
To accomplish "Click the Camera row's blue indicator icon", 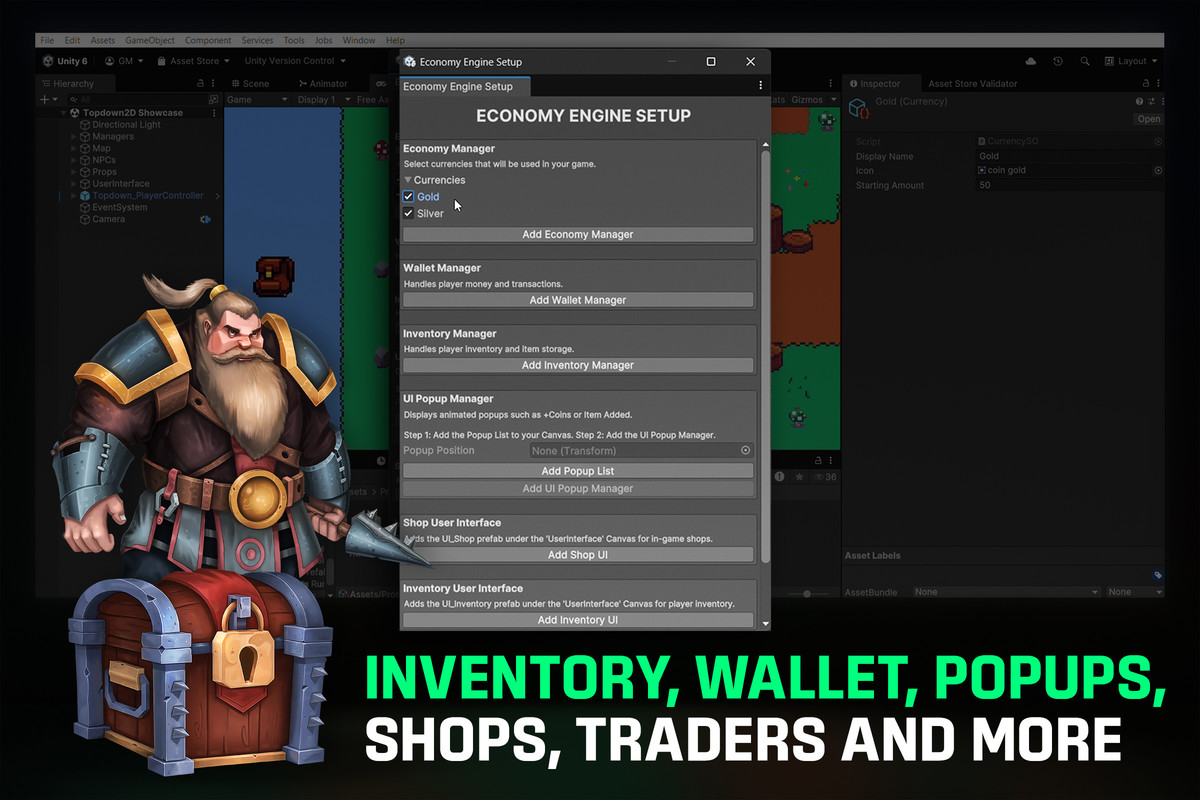I will (x=205, y=219).
